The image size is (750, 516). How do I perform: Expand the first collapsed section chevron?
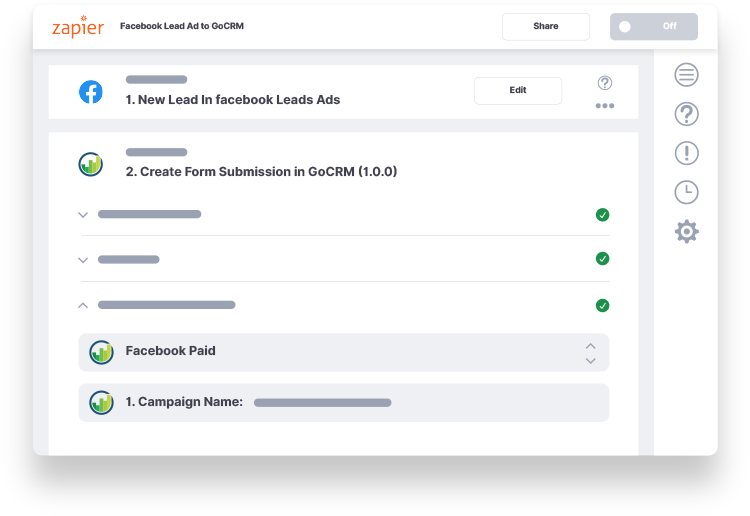[x=83, y=215]
